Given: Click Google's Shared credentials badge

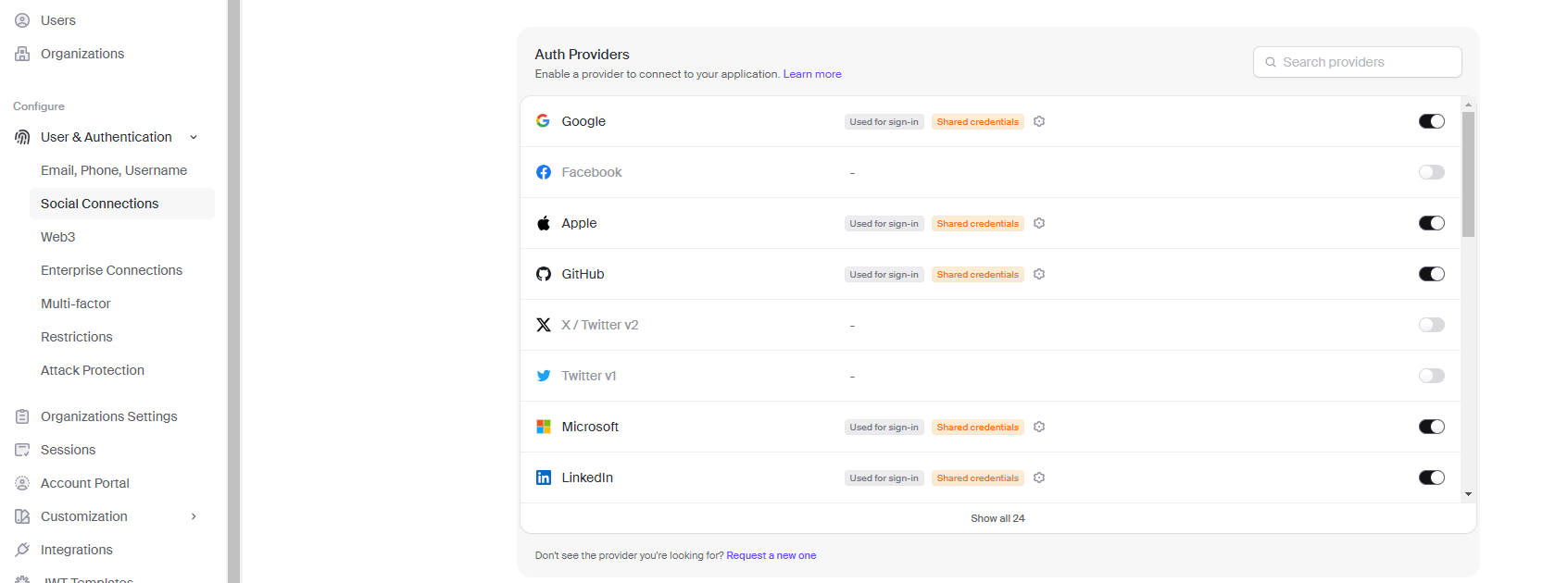Looking at the screenshot, I should 978,121.
